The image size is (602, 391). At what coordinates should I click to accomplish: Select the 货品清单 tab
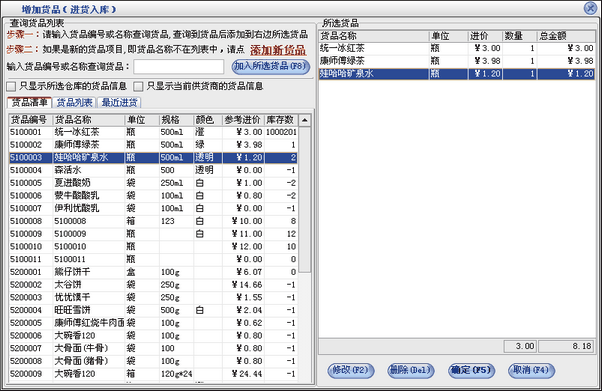pos(30,102)
